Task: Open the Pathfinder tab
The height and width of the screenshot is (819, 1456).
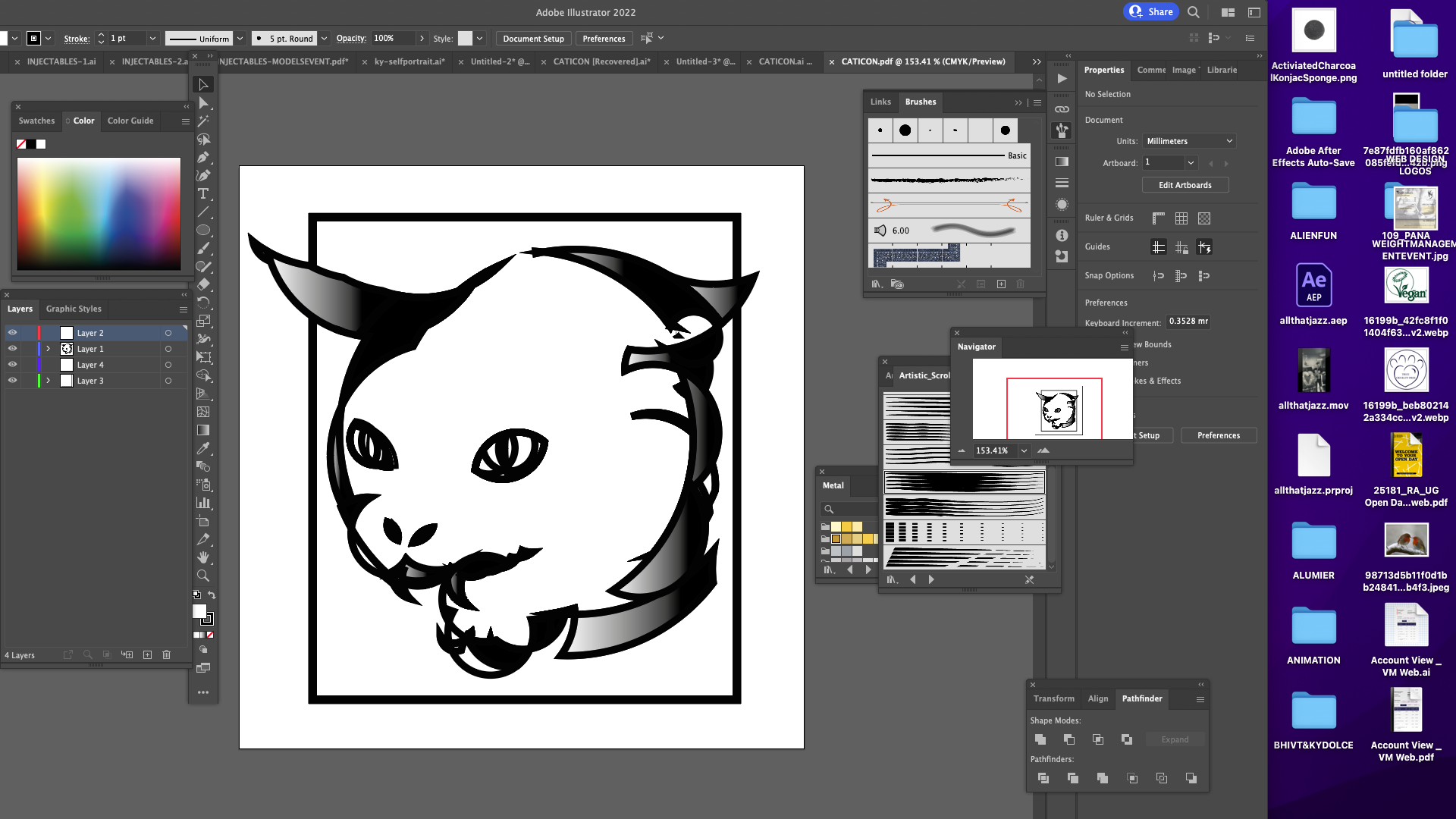Action: tap(1142, 698)
